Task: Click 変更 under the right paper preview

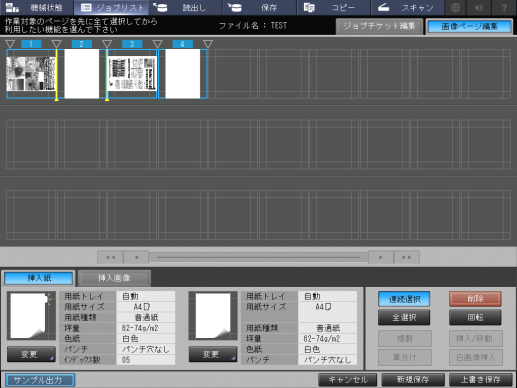Action: 213,354
